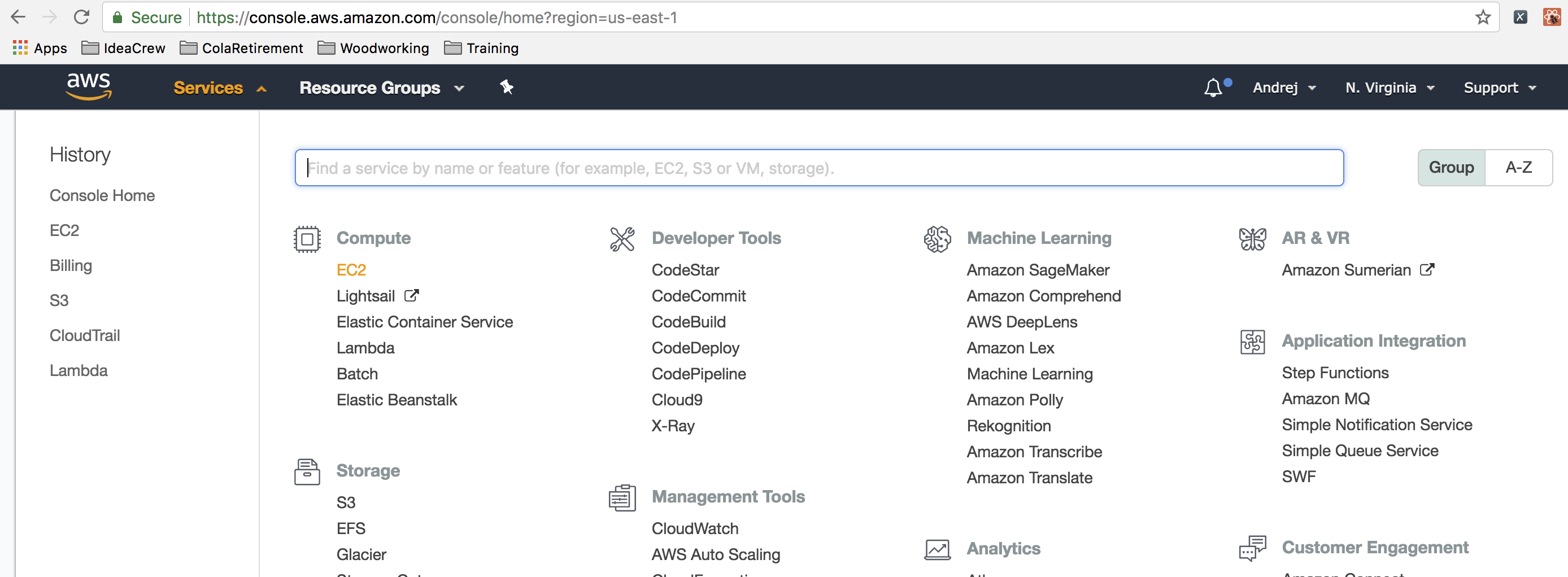Click the pin shortcuts icon
Viewport: 1568px width, 577px height.
pyautogui.click(x=507, y=88)
